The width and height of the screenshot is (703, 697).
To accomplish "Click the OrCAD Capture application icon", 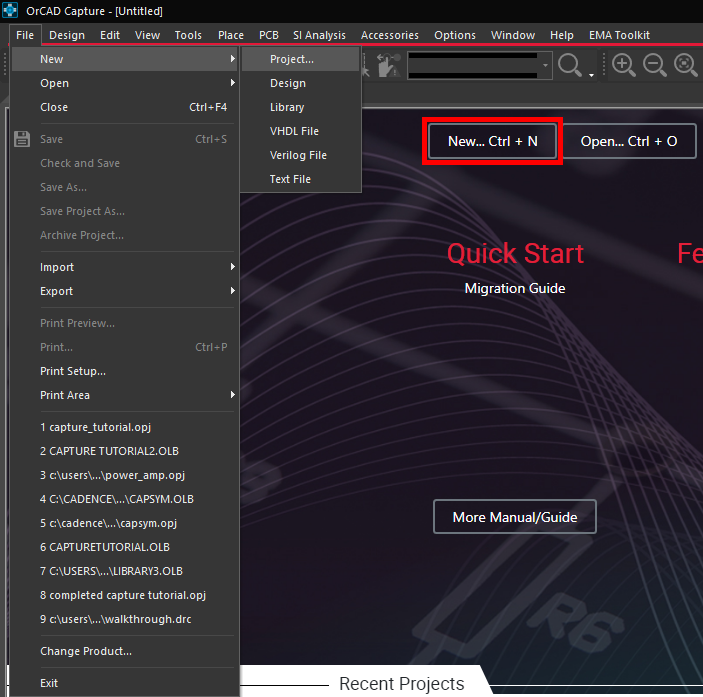I will 10,10.
